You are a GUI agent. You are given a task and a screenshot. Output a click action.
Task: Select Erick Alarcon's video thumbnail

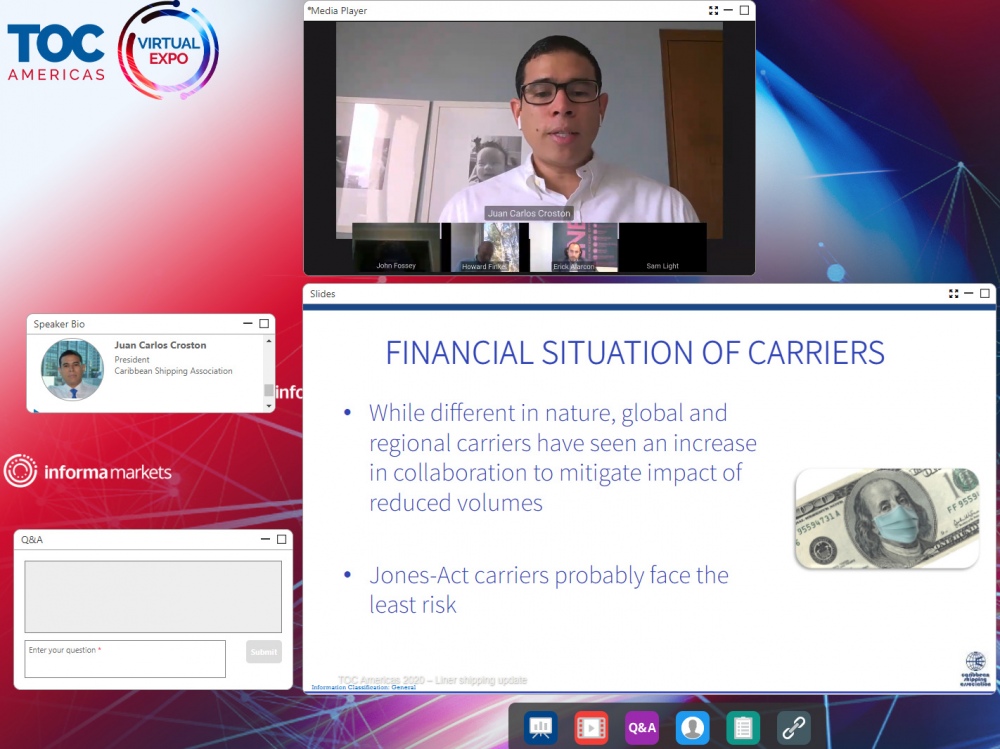pyautogui.click(x=573, y=247)
